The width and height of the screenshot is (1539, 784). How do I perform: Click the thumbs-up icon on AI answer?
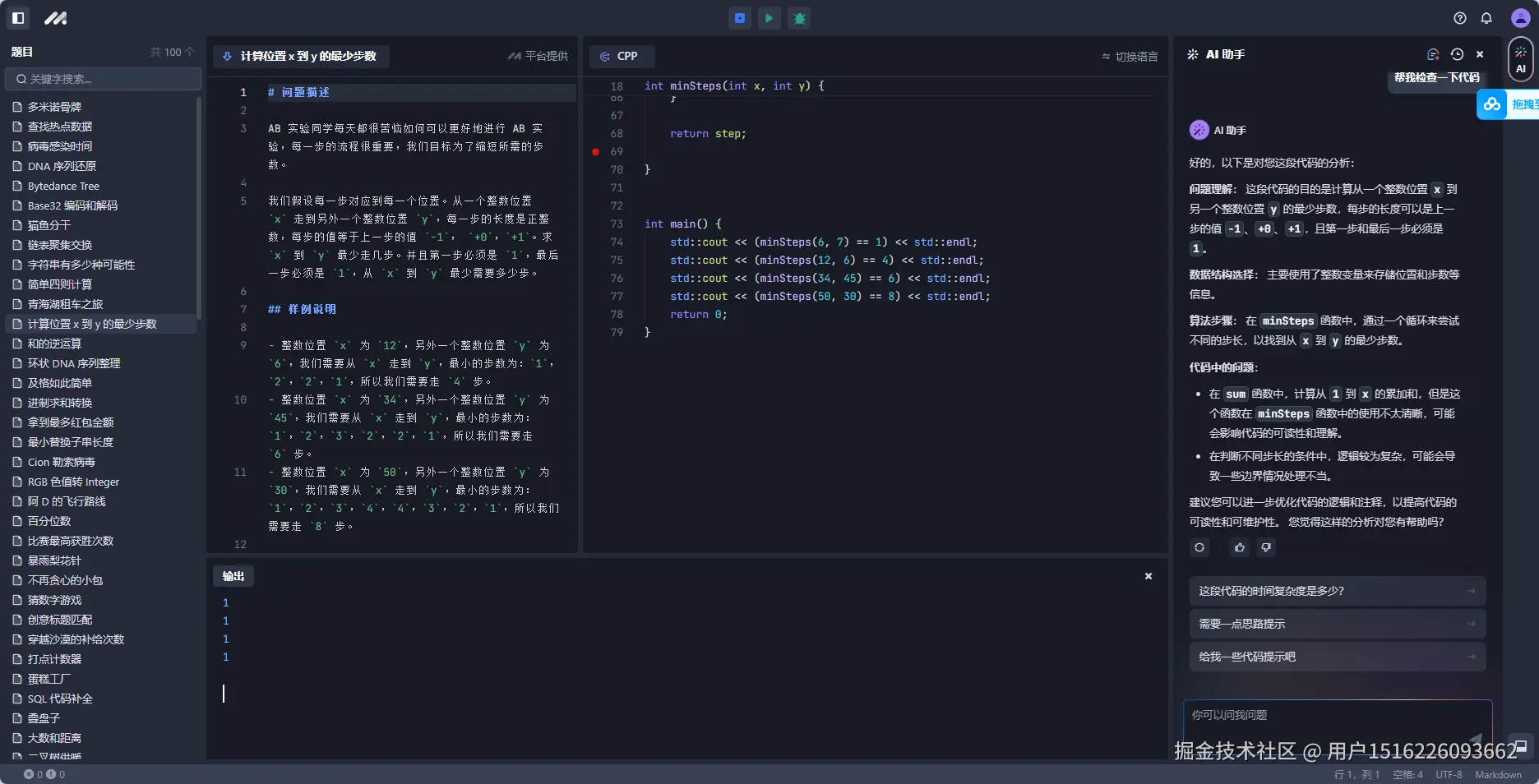coord(1240,547)
